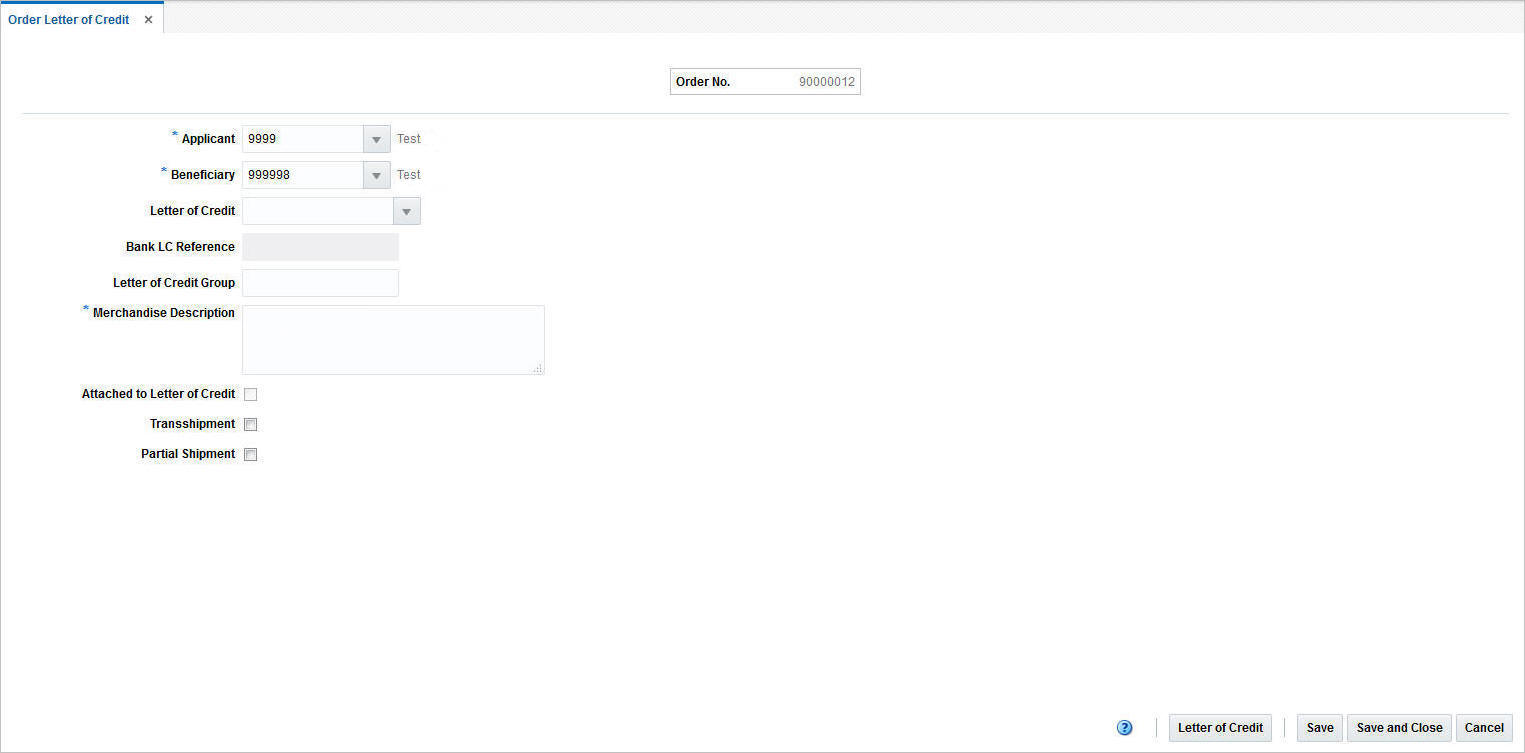The width and height of the screenshot is (1525, 753).
Task: Click into the Applicant field showing 9999
Action: coord(303,139)
